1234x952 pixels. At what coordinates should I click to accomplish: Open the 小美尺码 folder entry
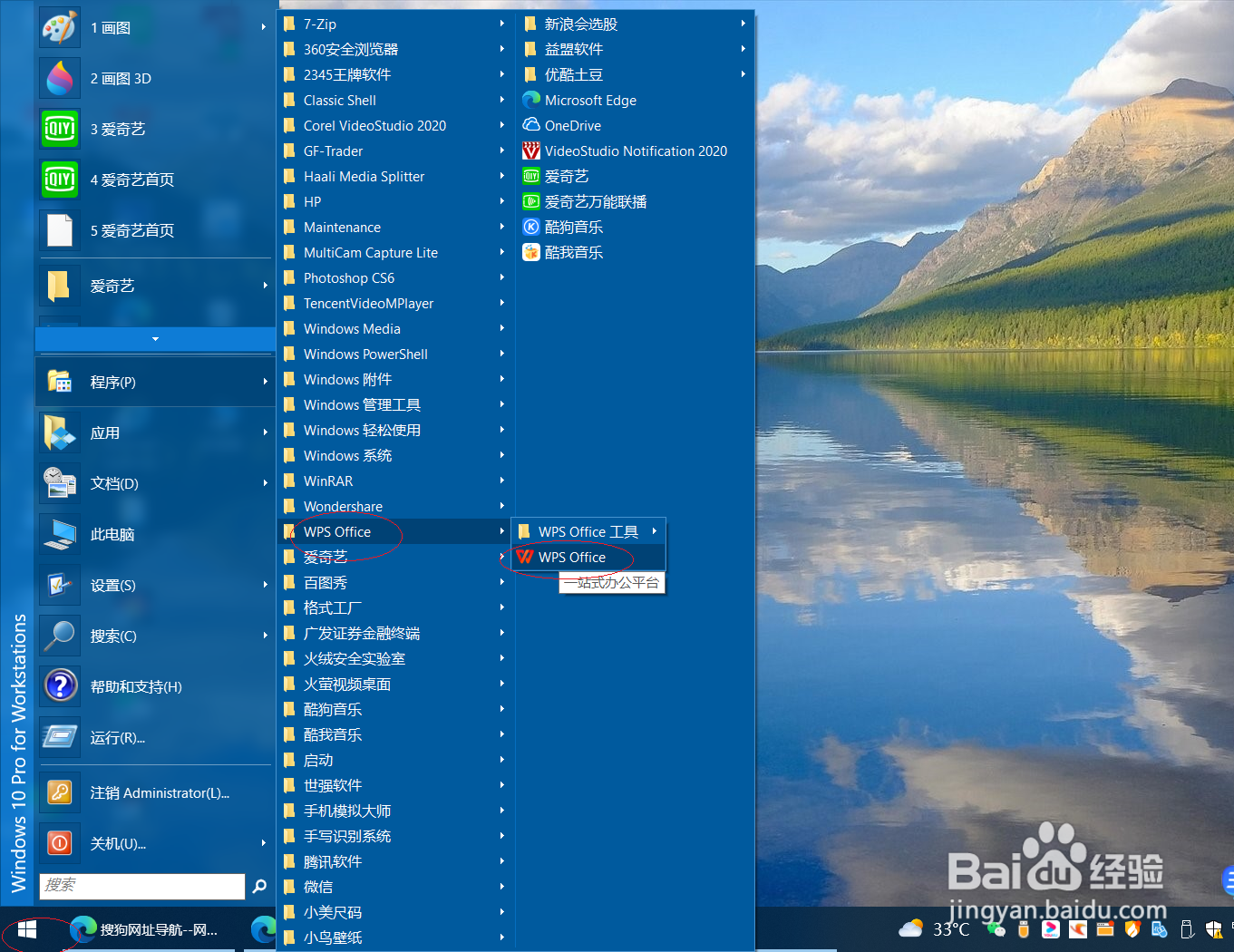(396, 912)
